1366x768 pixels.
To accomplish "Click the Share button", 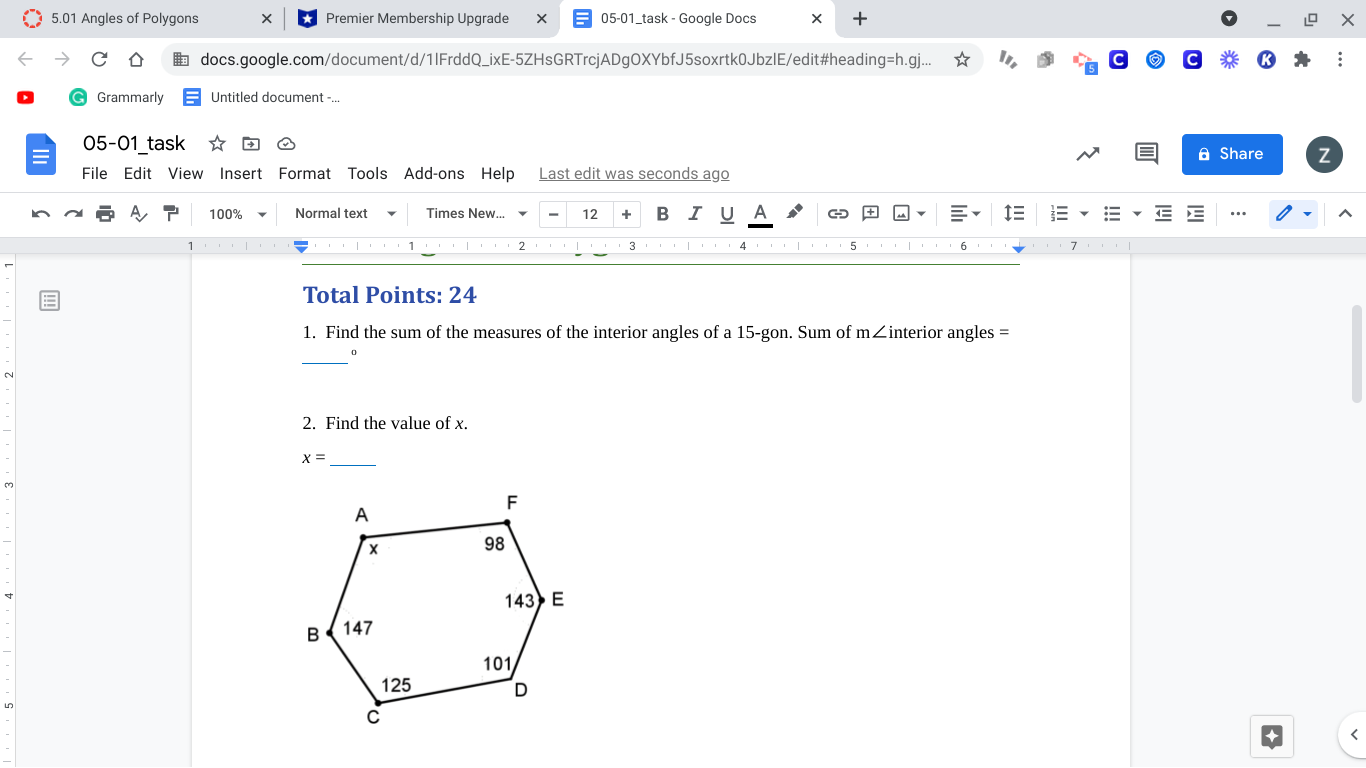I will (x=1232, y=154).
